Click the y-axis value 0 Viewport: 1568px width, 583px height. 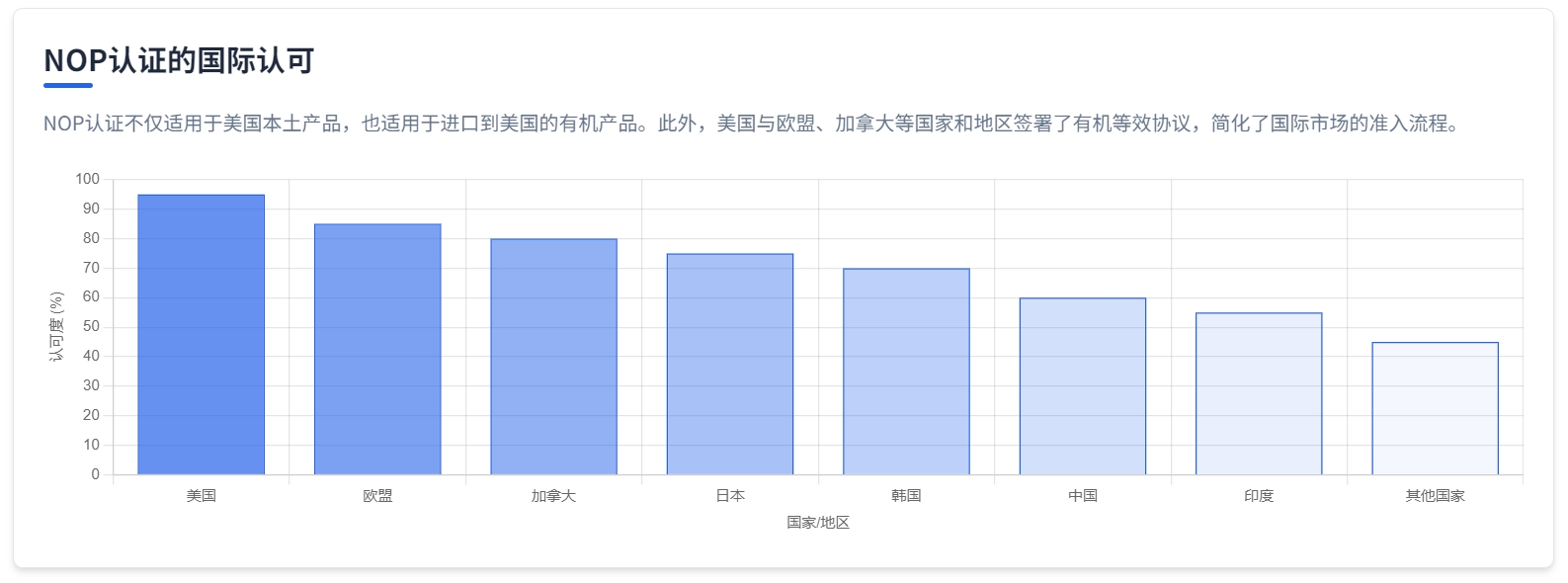[96, 474]
